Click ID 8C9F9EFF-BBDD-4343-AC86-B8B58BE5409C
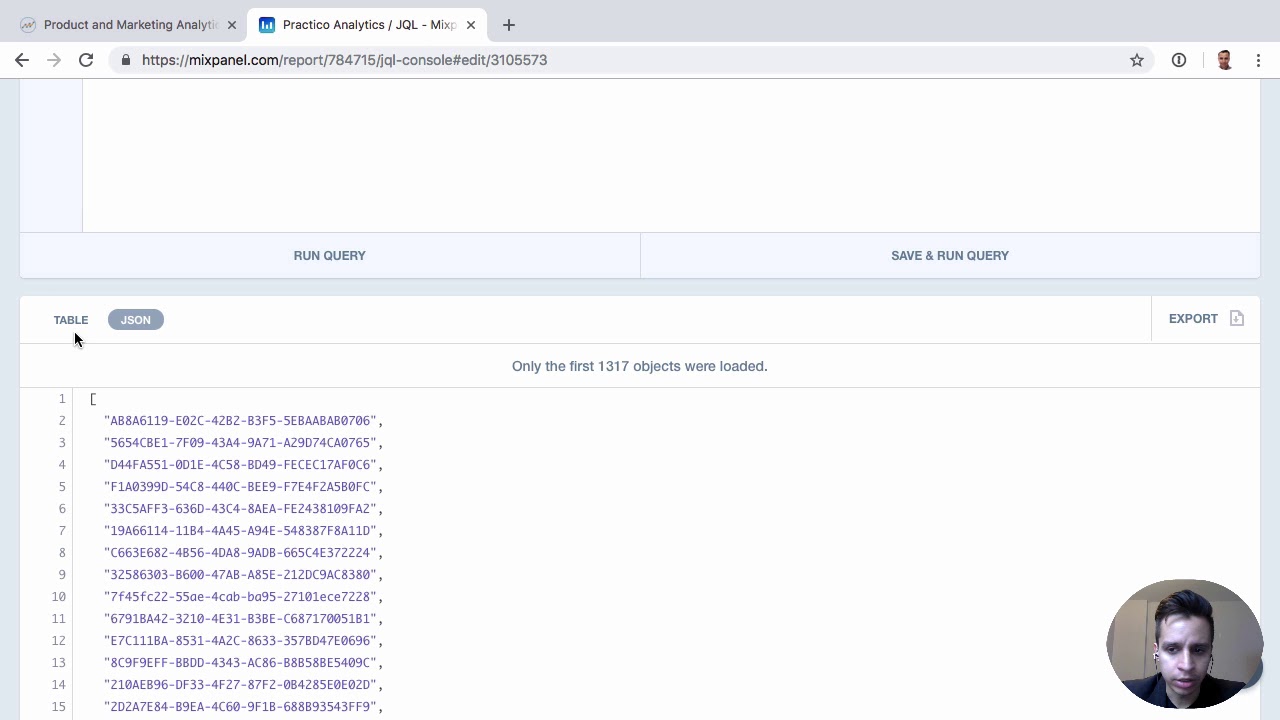The height and width of the screenshot is (720, 1280). (240, 663)
